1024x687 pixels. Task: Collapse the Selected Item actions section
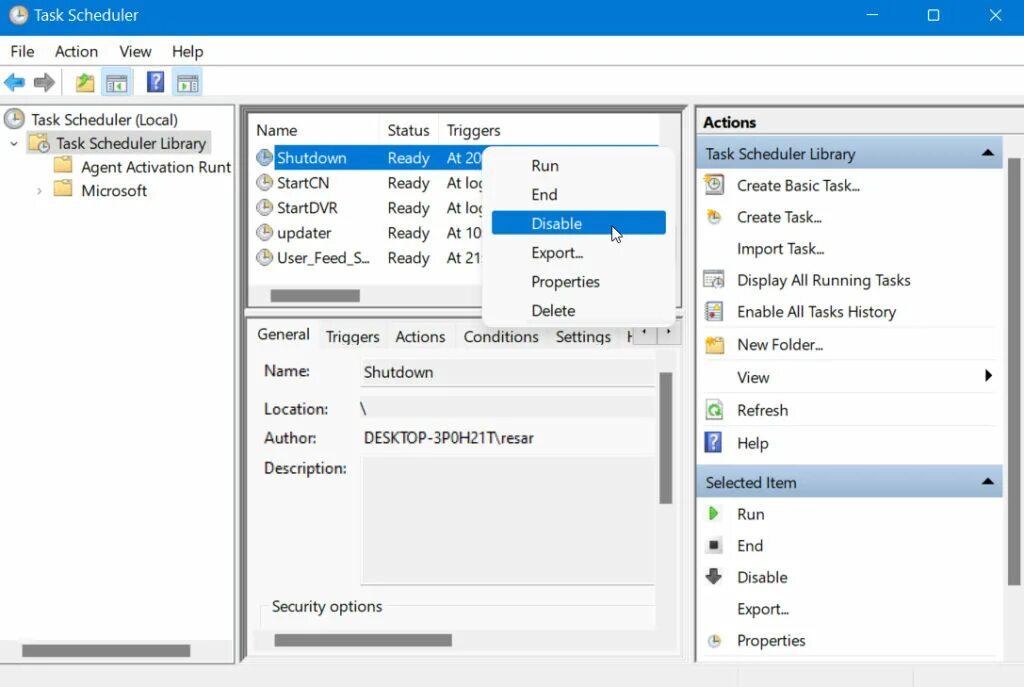coord(988,482)
